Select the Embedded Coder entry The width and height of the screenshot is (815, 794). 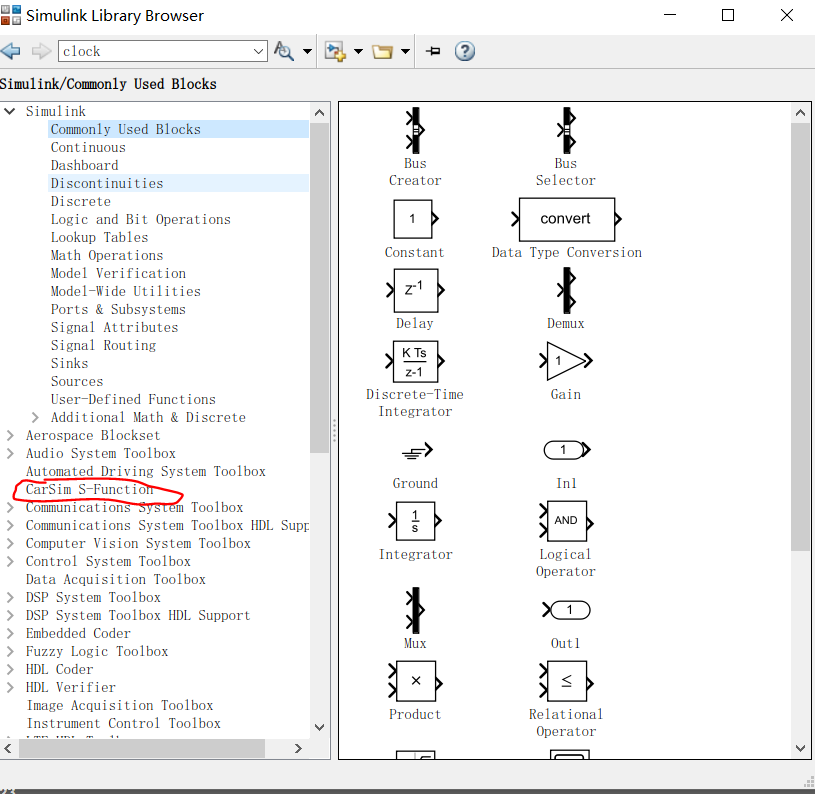[78, 633]
